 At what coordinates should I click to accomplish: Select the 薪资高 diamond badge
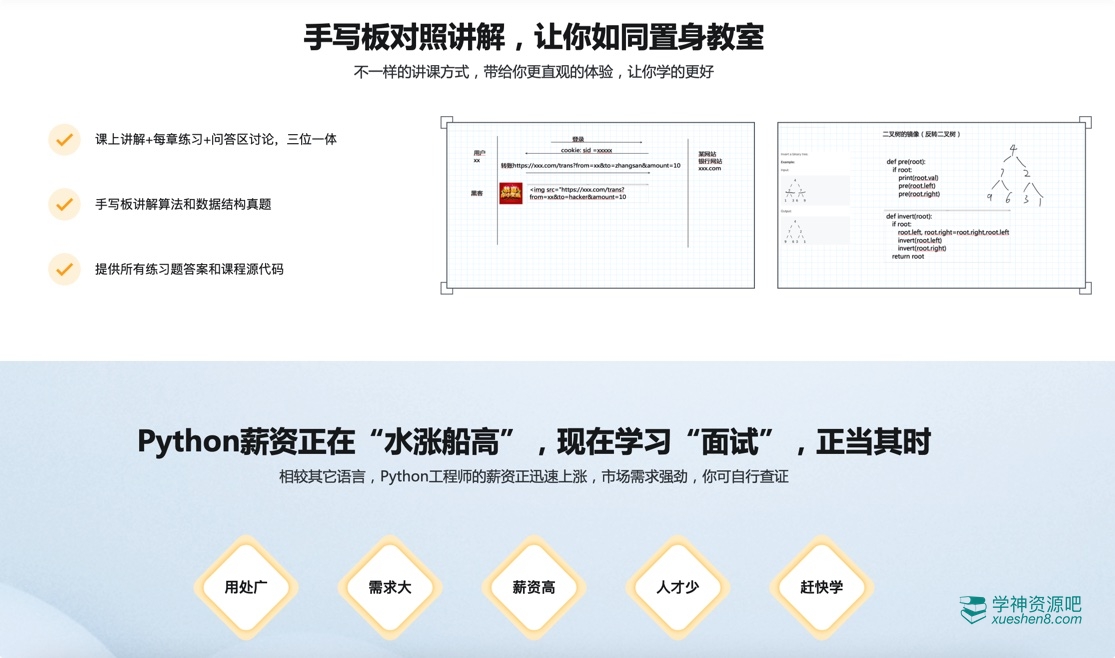point(534,587)
